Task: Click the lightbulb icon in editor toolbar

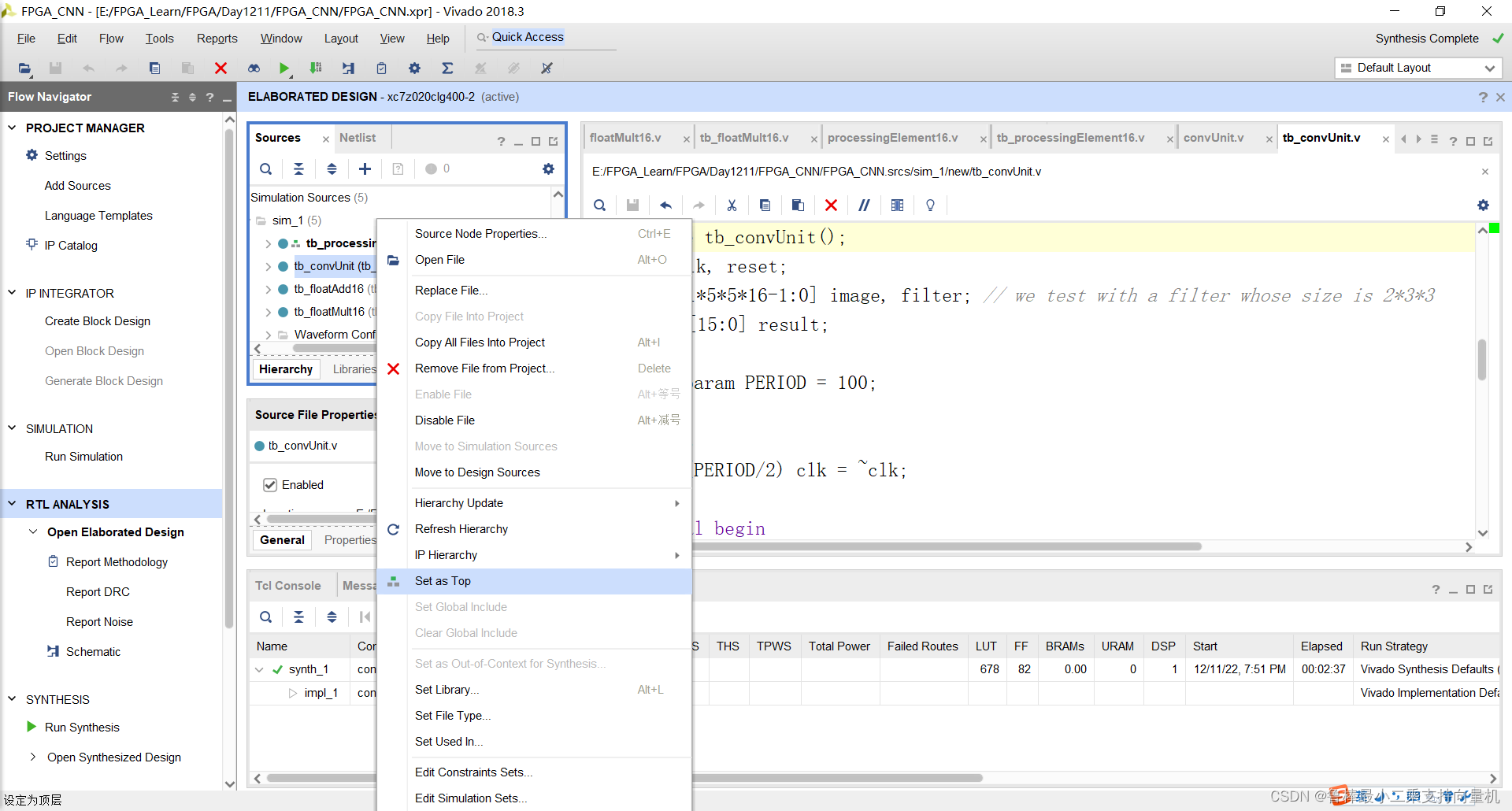Action: click(930, 205)
